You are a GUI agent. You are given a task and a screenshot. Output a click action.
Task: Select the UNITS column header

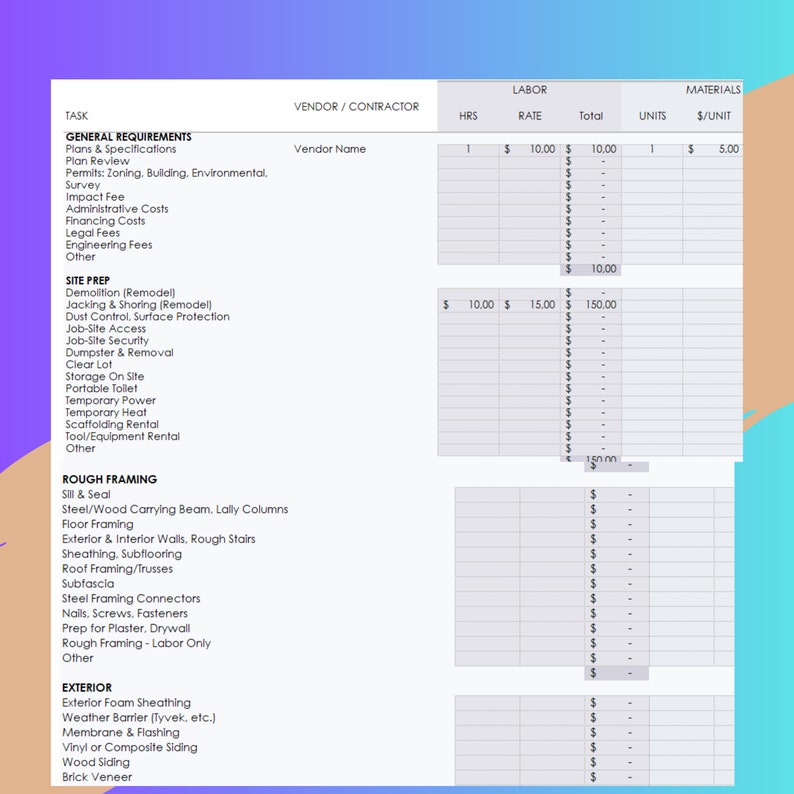(x=652, y=116)
